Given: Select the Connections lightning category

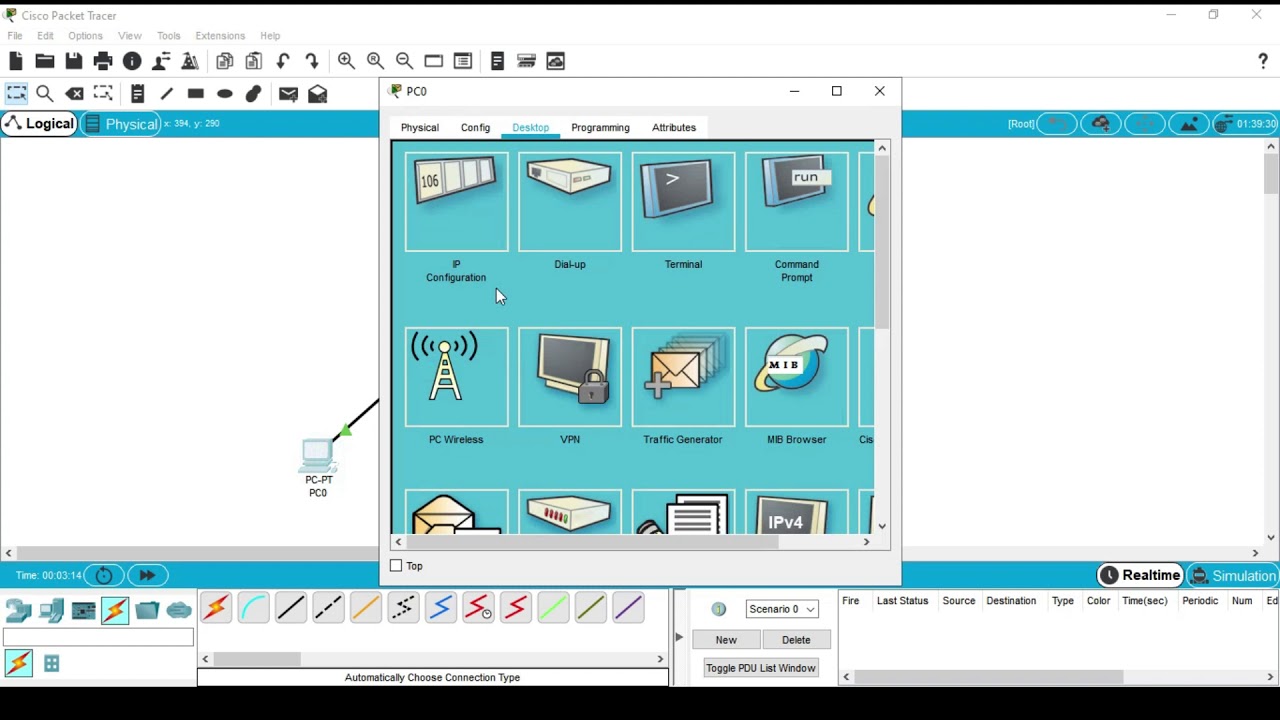Looking at the screenshot, I should [x=115, y=610].
